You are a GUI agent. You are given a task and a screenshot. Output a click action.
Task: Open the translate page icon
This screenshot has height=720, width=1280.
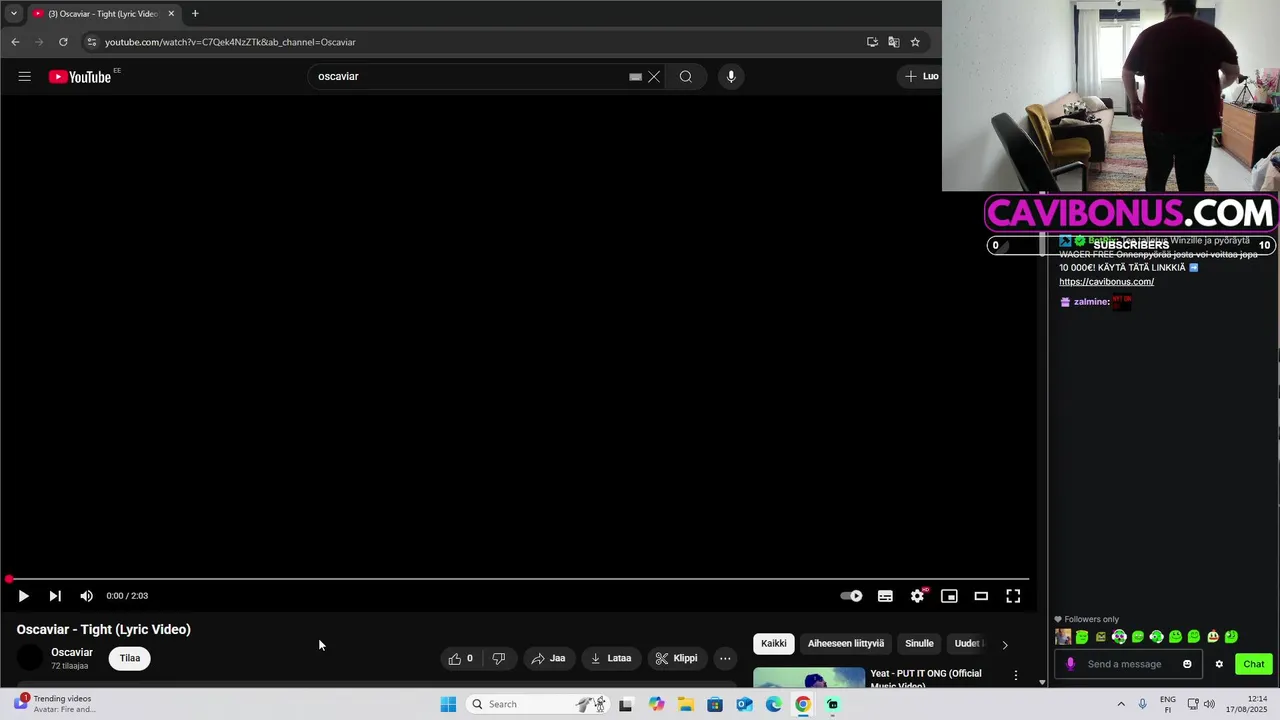(x=893, y=42)
